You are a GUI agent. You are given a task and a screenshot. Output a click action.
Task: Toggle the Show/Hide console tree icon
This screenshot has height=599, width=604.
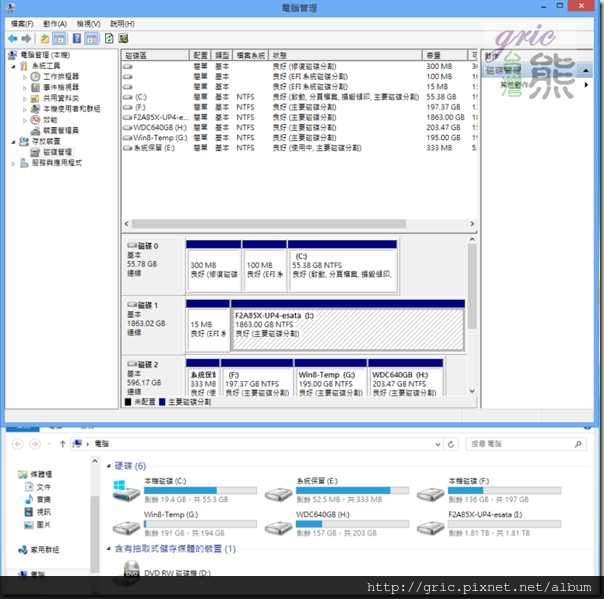pyautogui.click(x=59, y=39)
